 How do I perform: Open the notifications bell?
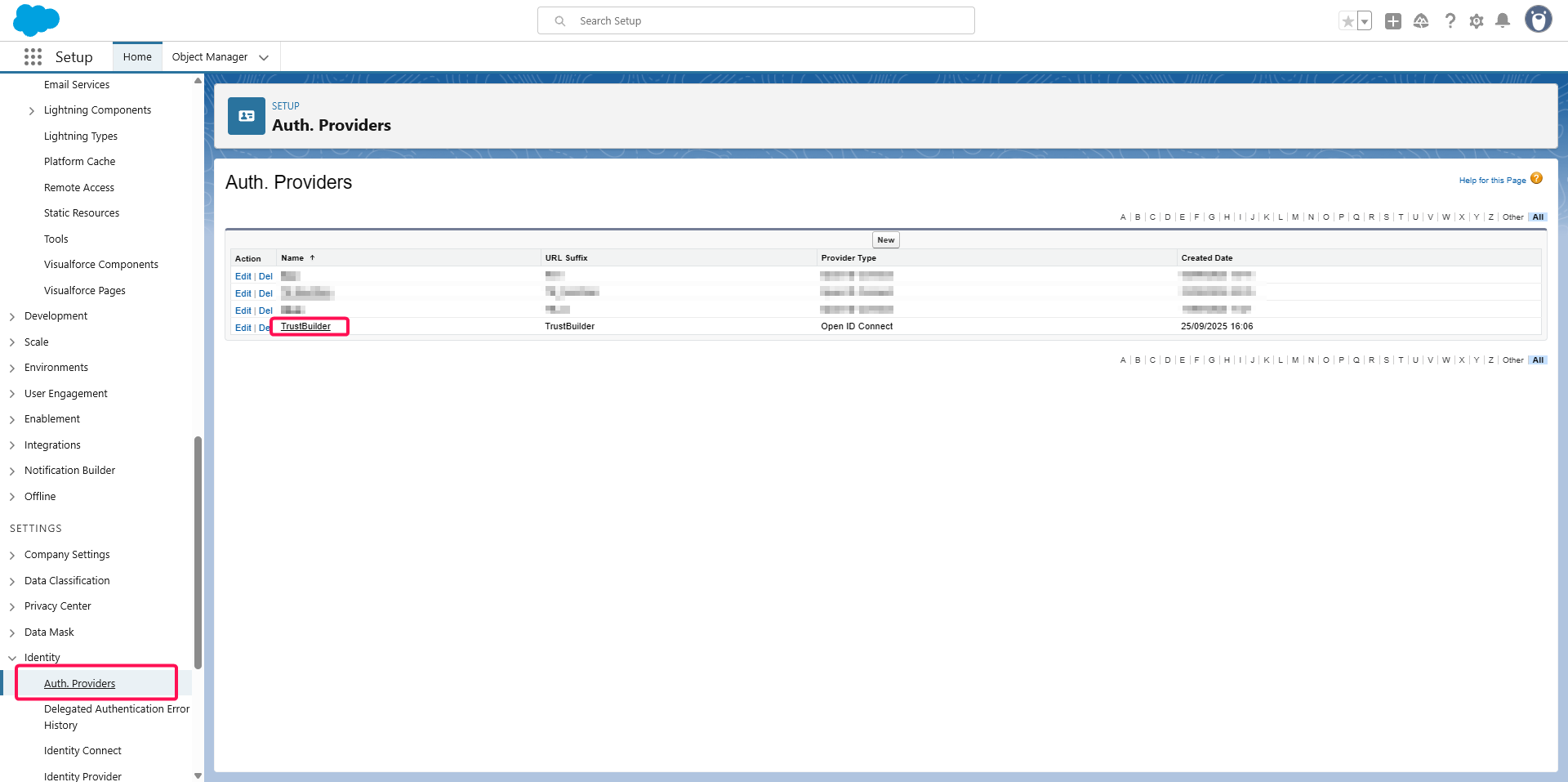coord(1503,21)
